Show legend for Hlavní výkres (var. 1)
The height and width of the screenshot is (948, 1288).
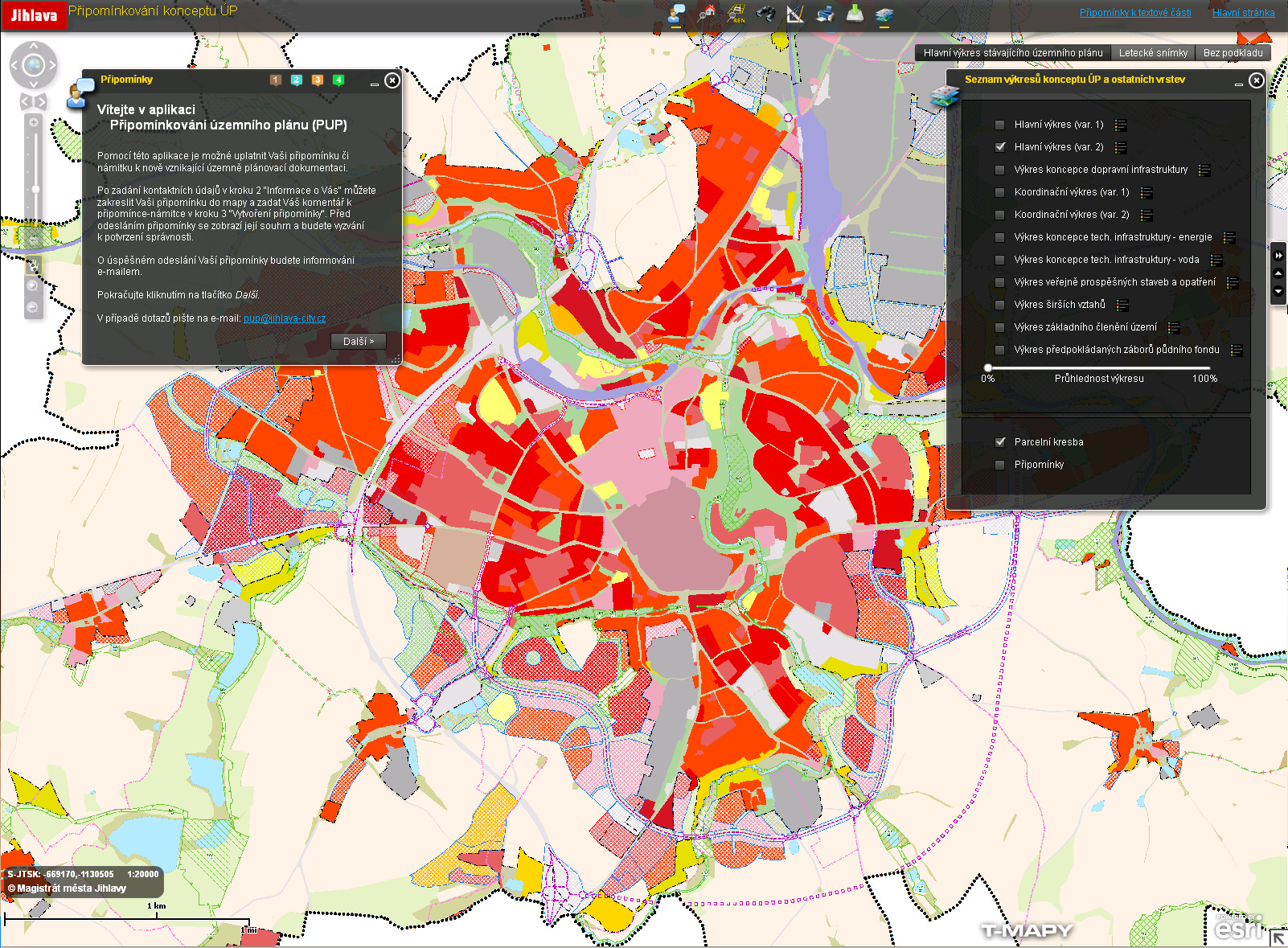click(1121, 125)
